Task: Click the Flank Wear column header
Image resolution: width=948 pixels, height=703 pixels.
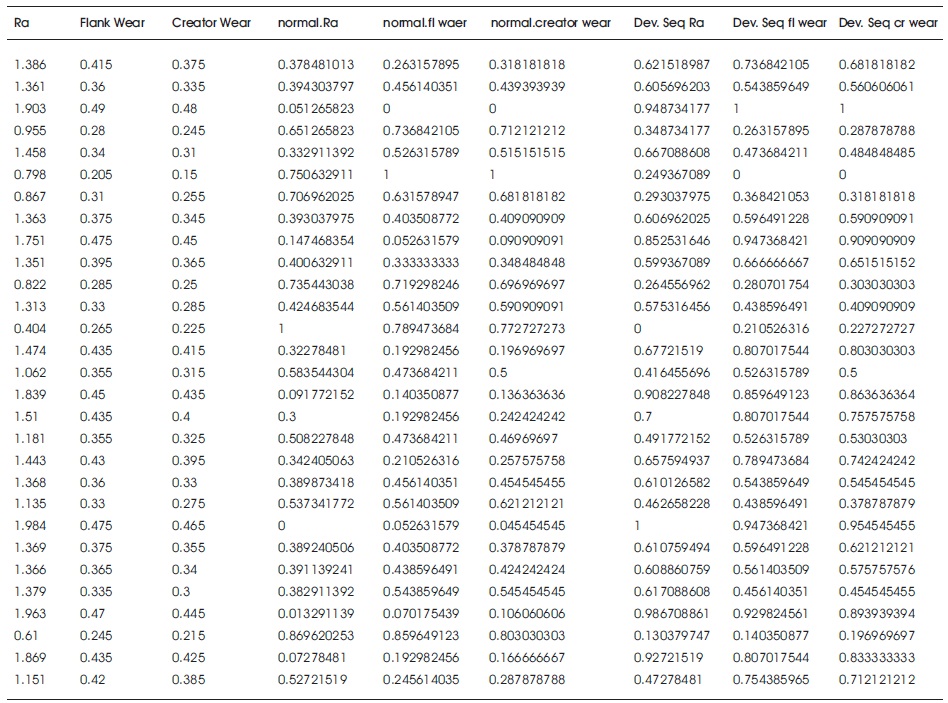Action: 112,23
